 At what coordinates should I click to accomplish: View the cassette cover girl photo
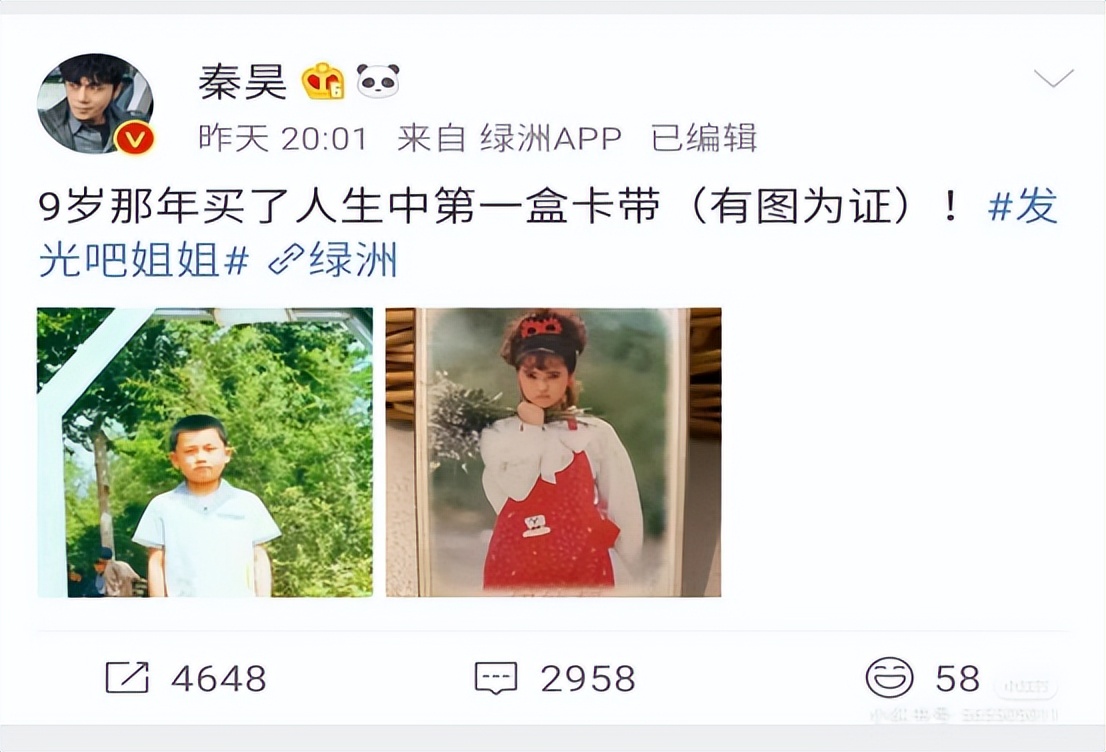[553, 452]
